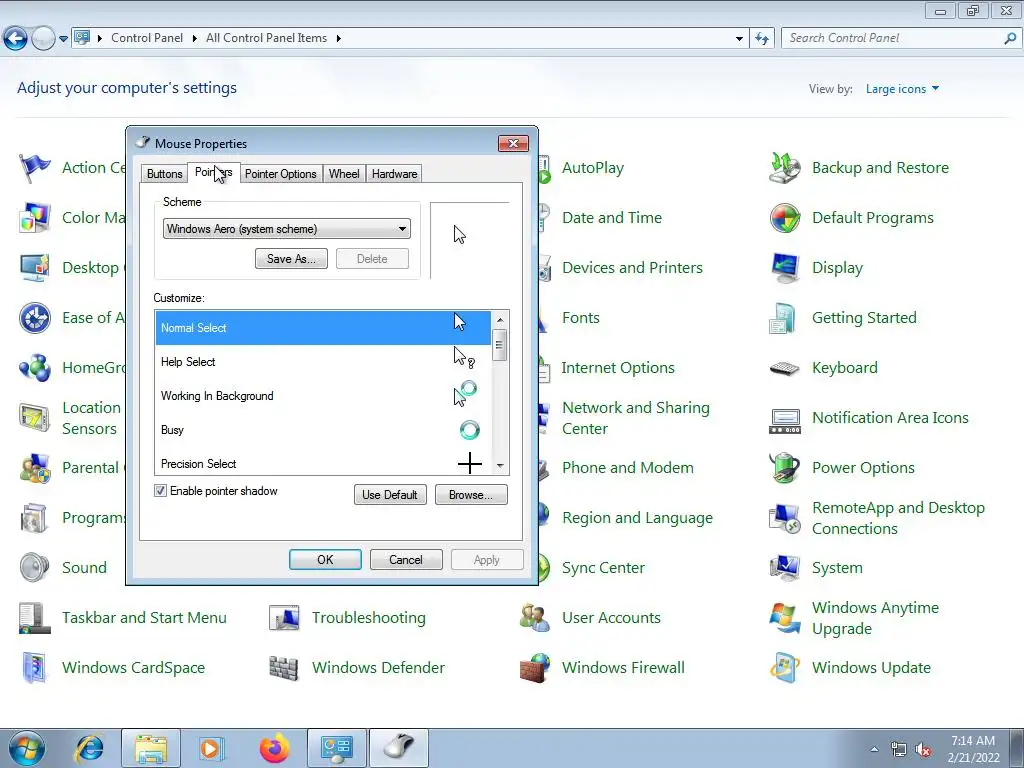Open the Windows Anytime Upgrade icon

(x=785, y=618)
